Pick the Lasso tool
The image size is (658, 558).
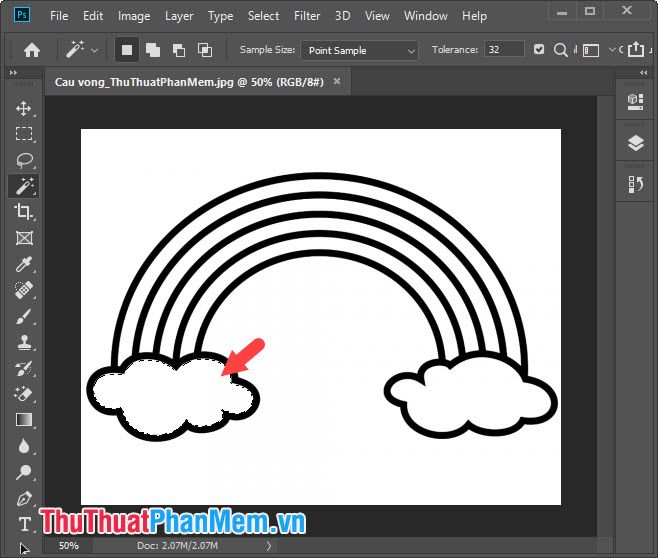coord(24,160)
